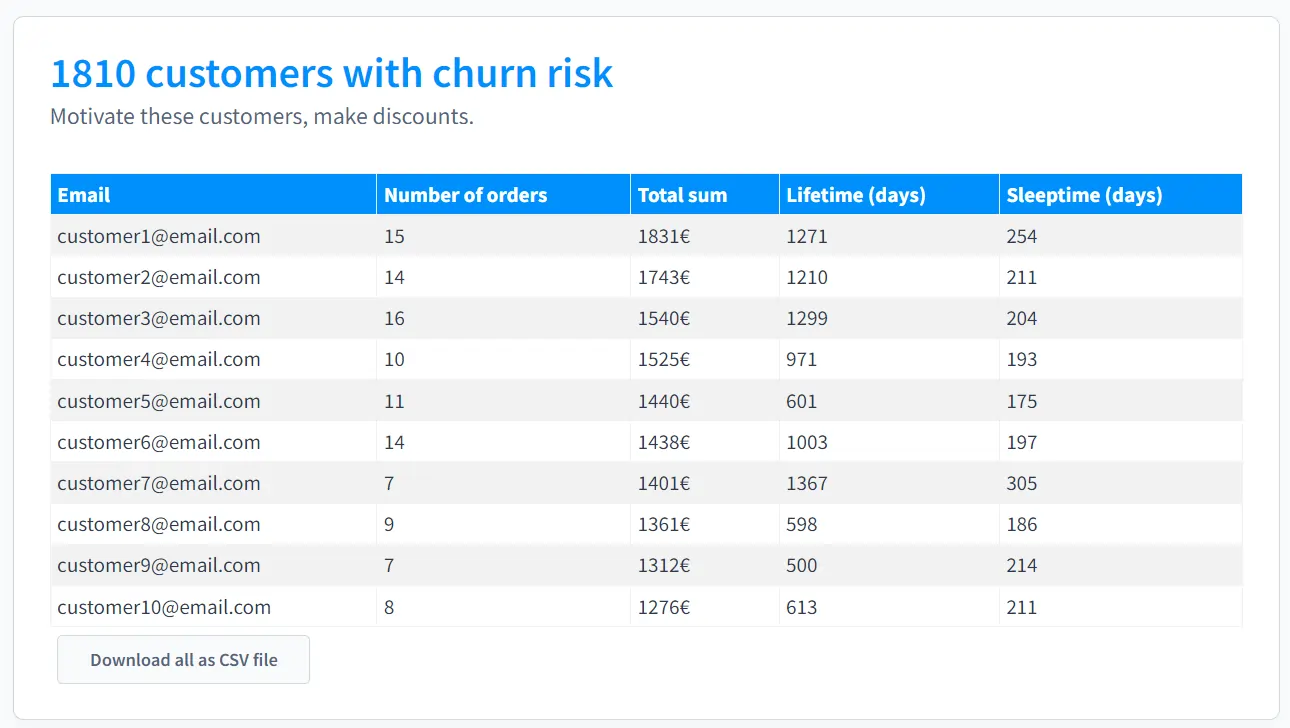Image resolution: width=1290 pixels, height=728 pixels.
Task: Select customer7@email.com email cell
Action: 213,483
